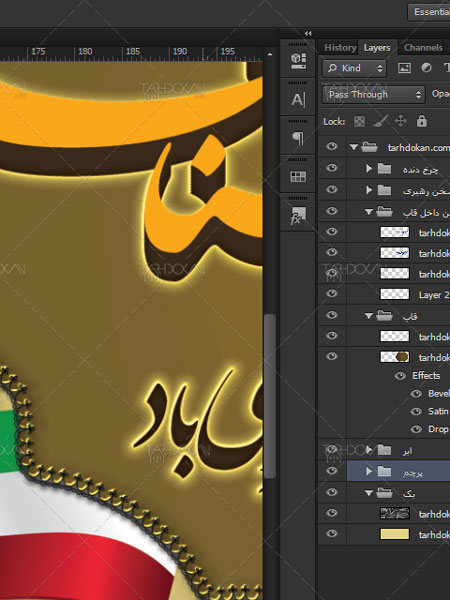Click the Effects label under the layer
450x600 pixels.
pyautogui.click(x=426, y=376)
